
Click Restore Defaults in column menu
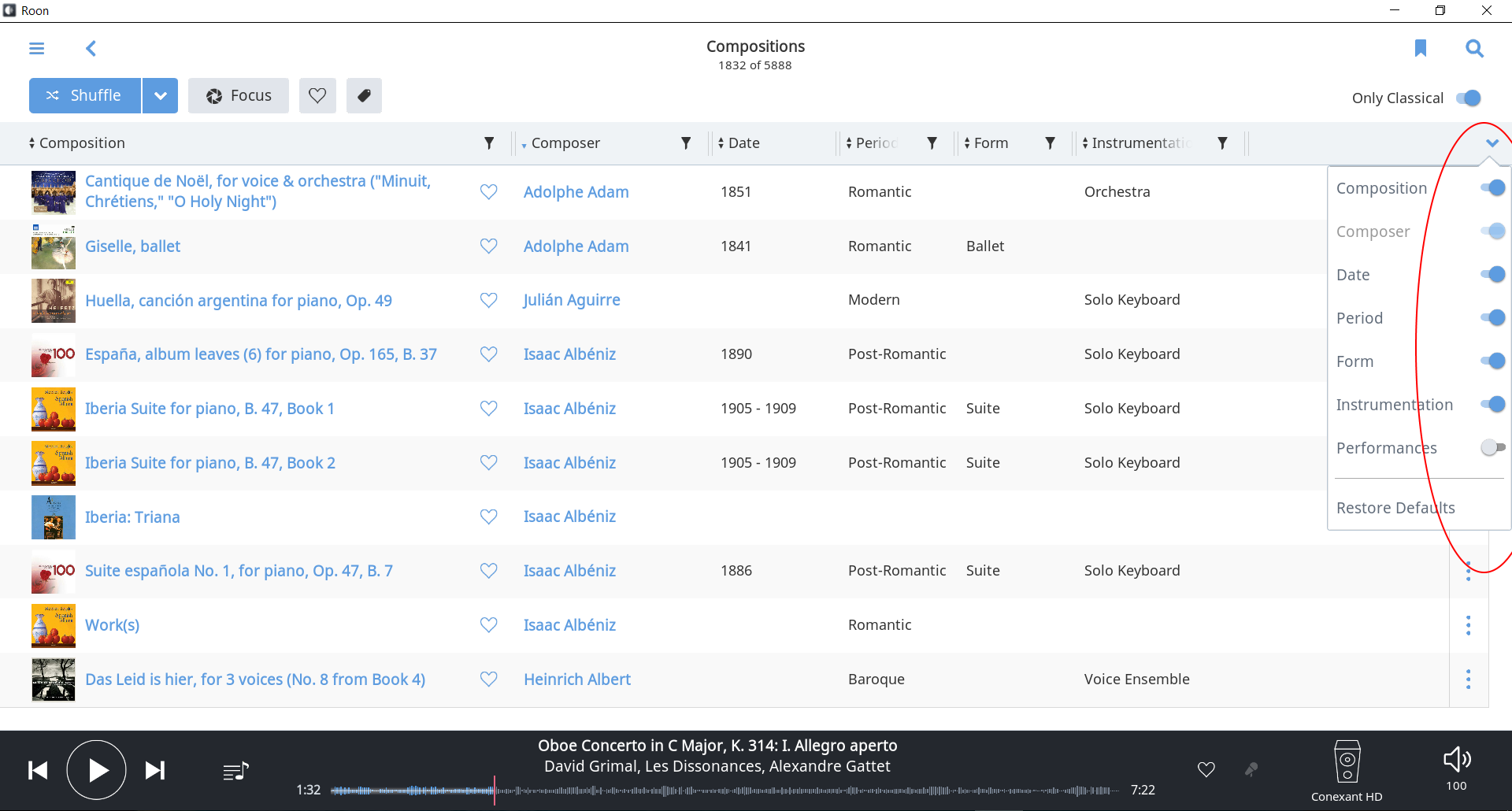point(1395,508)
